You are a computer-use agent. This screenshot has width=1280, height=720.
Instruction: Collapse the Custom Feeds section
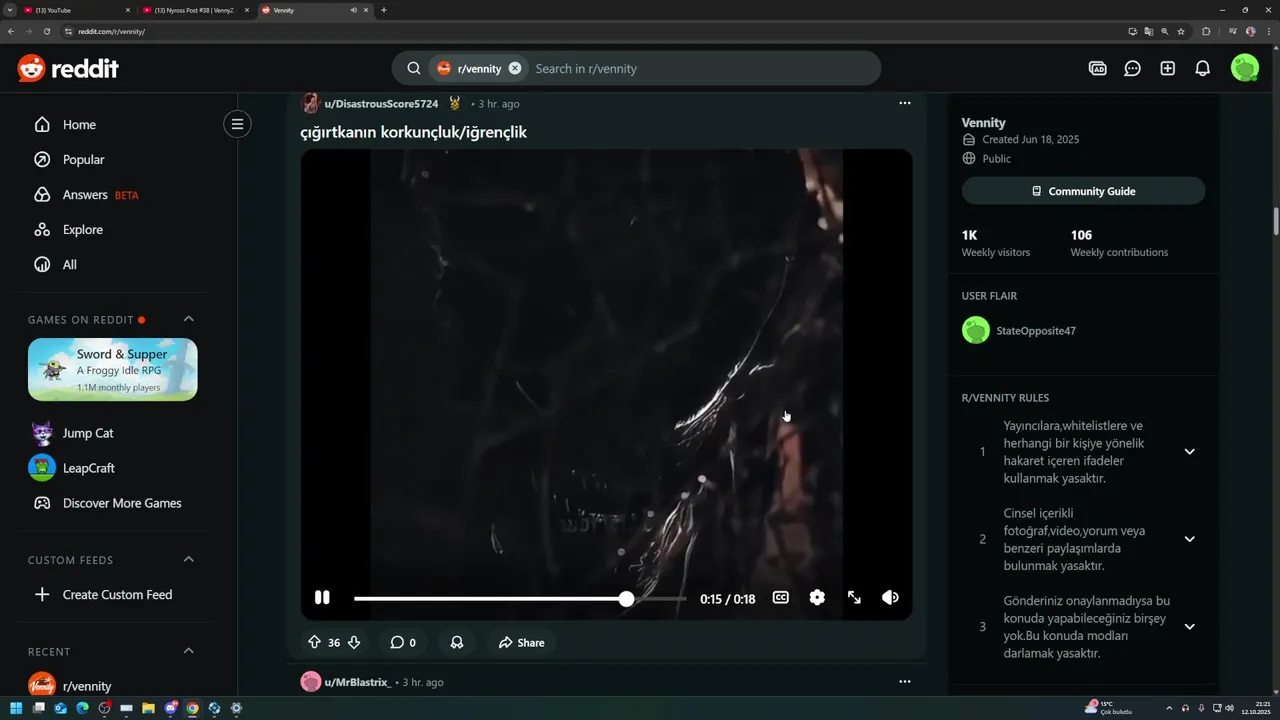click(188, 560)
